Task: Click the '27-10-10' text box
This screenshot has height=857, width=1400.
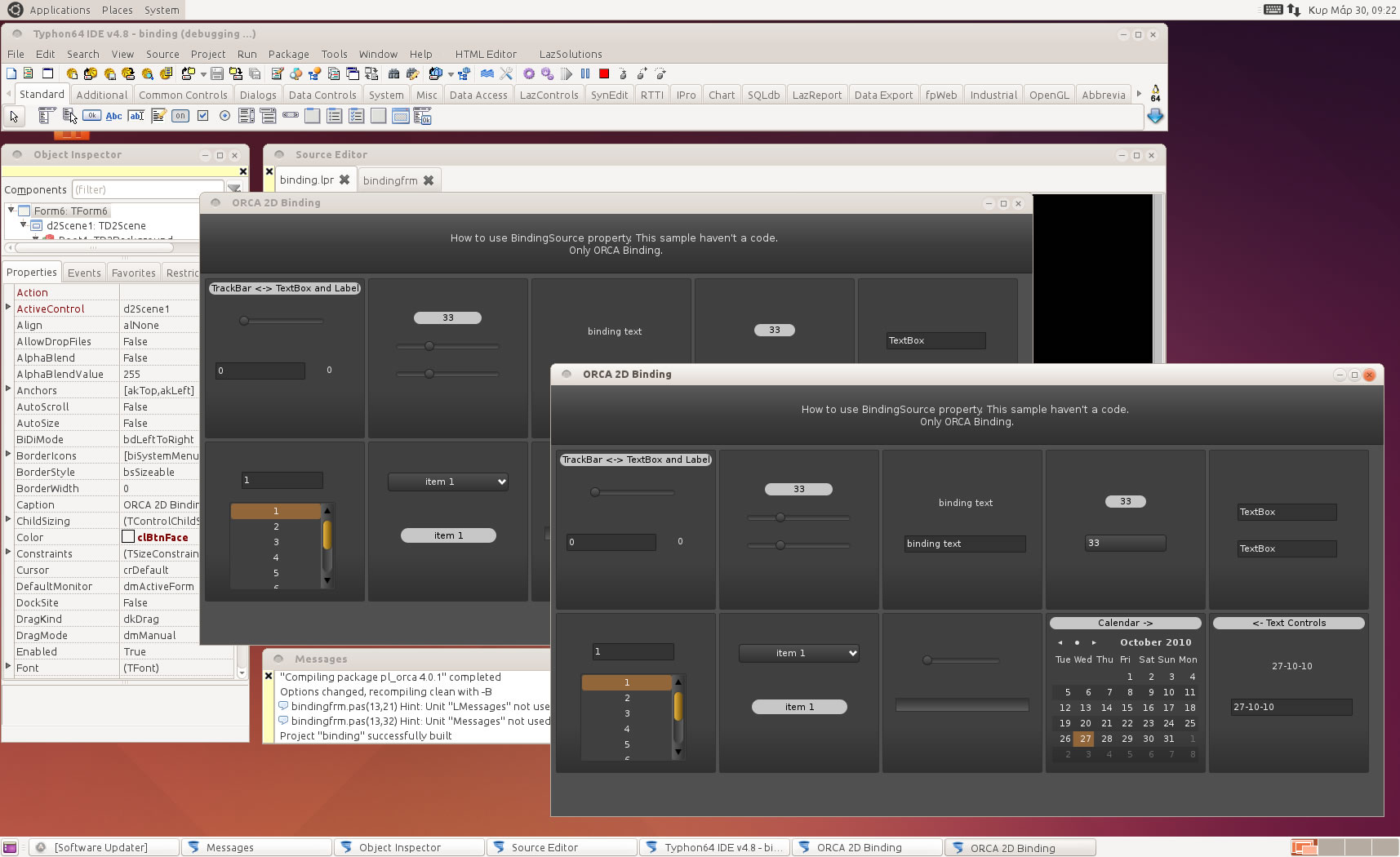Action: [1291, 707]
